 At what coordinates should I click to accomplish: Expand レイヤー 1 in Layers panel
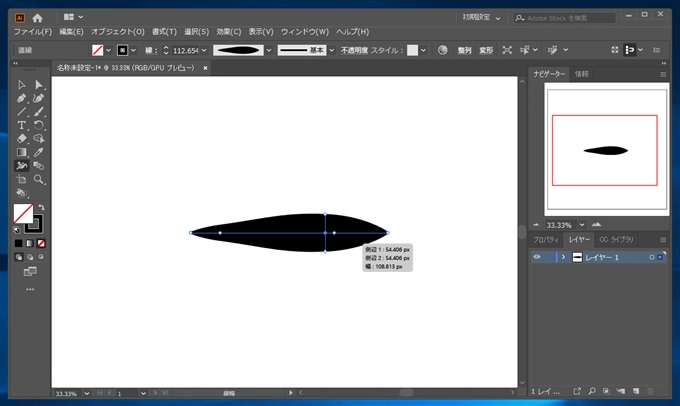pos(563,257)
